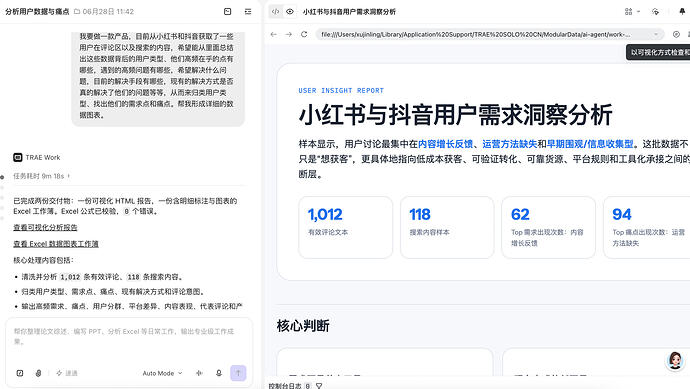Image resolution: width=690 pixels, height=389 pixels.
Task: Click the TRAE Work agent icon
Action: click(18, 157)
